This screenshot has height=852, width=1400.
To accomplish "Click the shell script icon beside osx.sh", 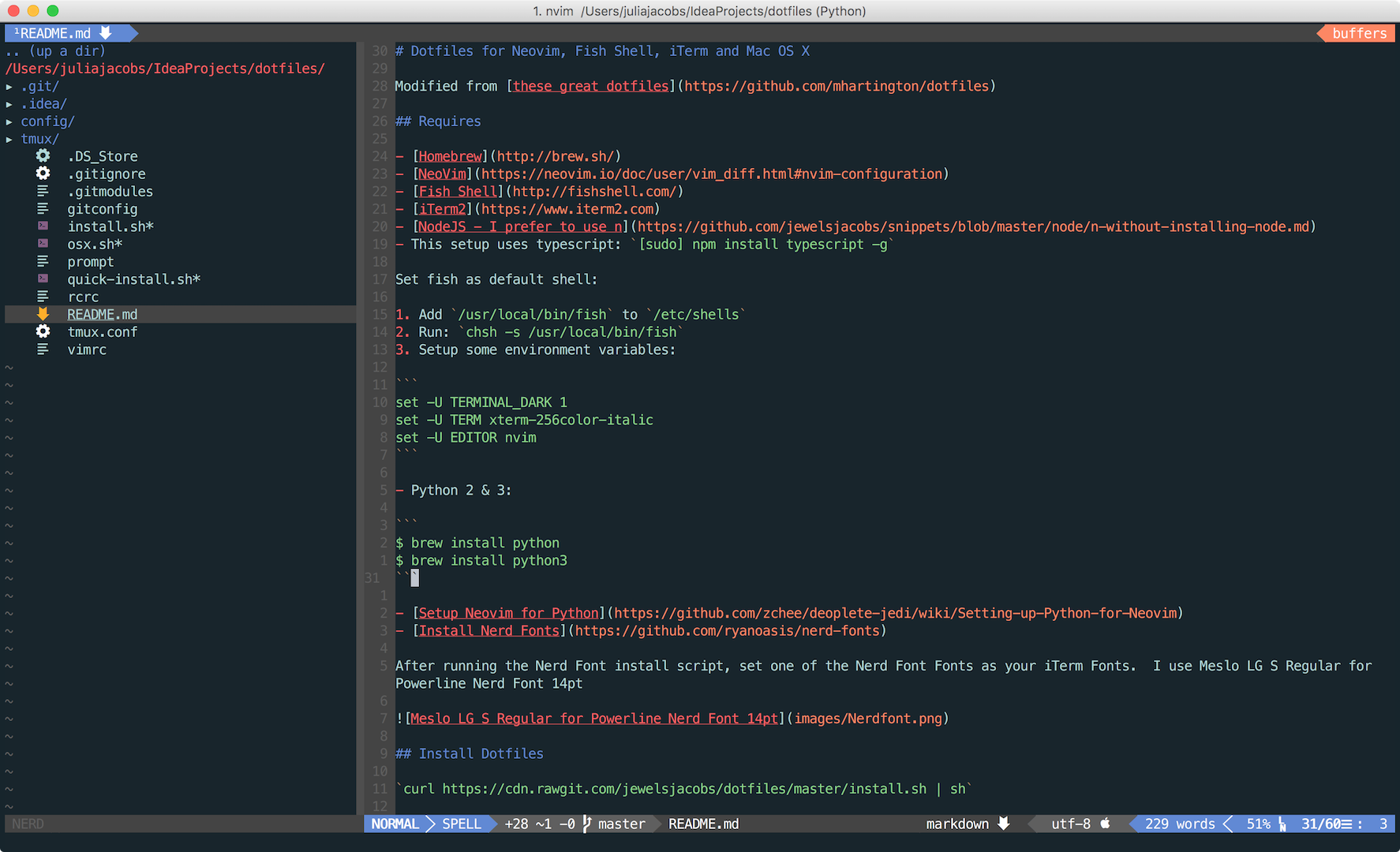I will point(43,244).
